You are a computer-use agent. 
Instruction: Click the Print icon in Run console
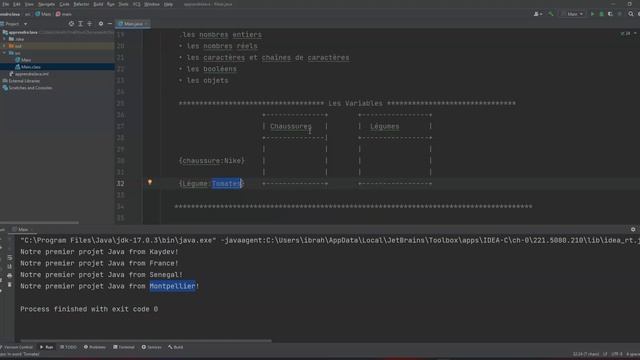(10, 276)
